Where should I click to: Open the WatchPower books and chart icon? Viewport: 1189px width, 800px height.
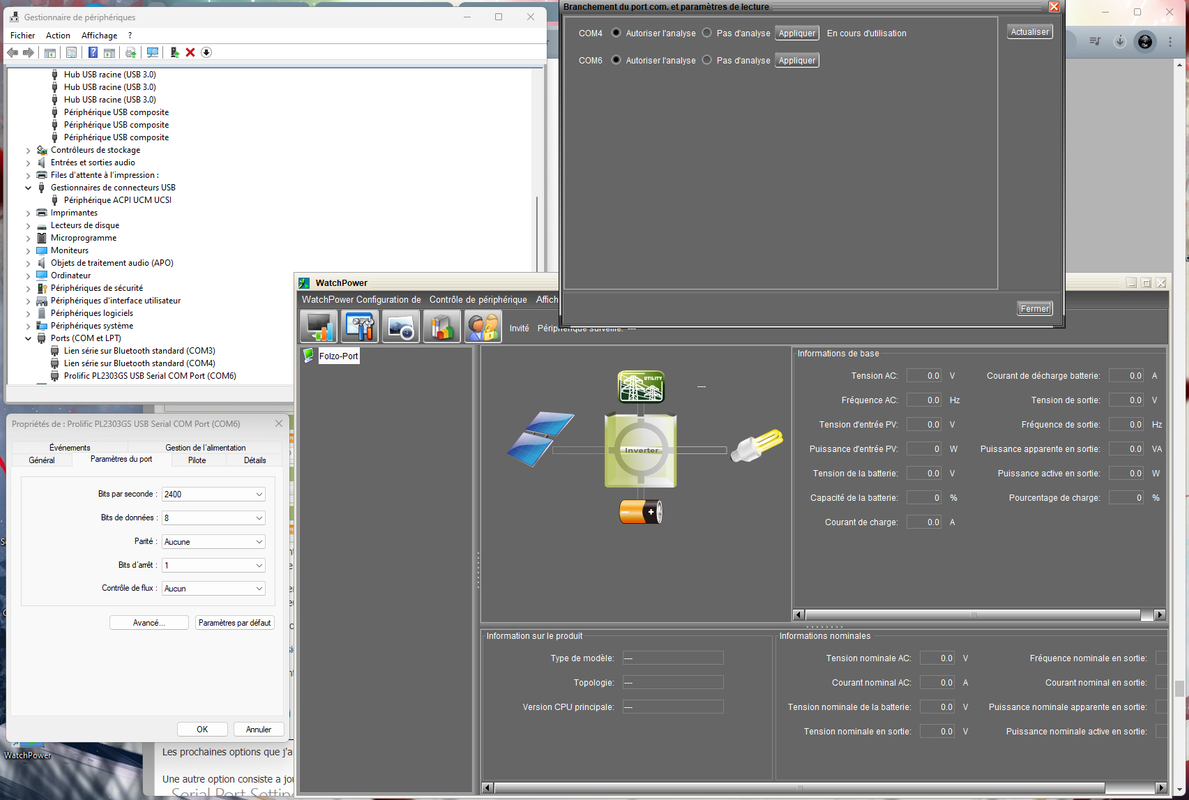click(x=441, y=327)
